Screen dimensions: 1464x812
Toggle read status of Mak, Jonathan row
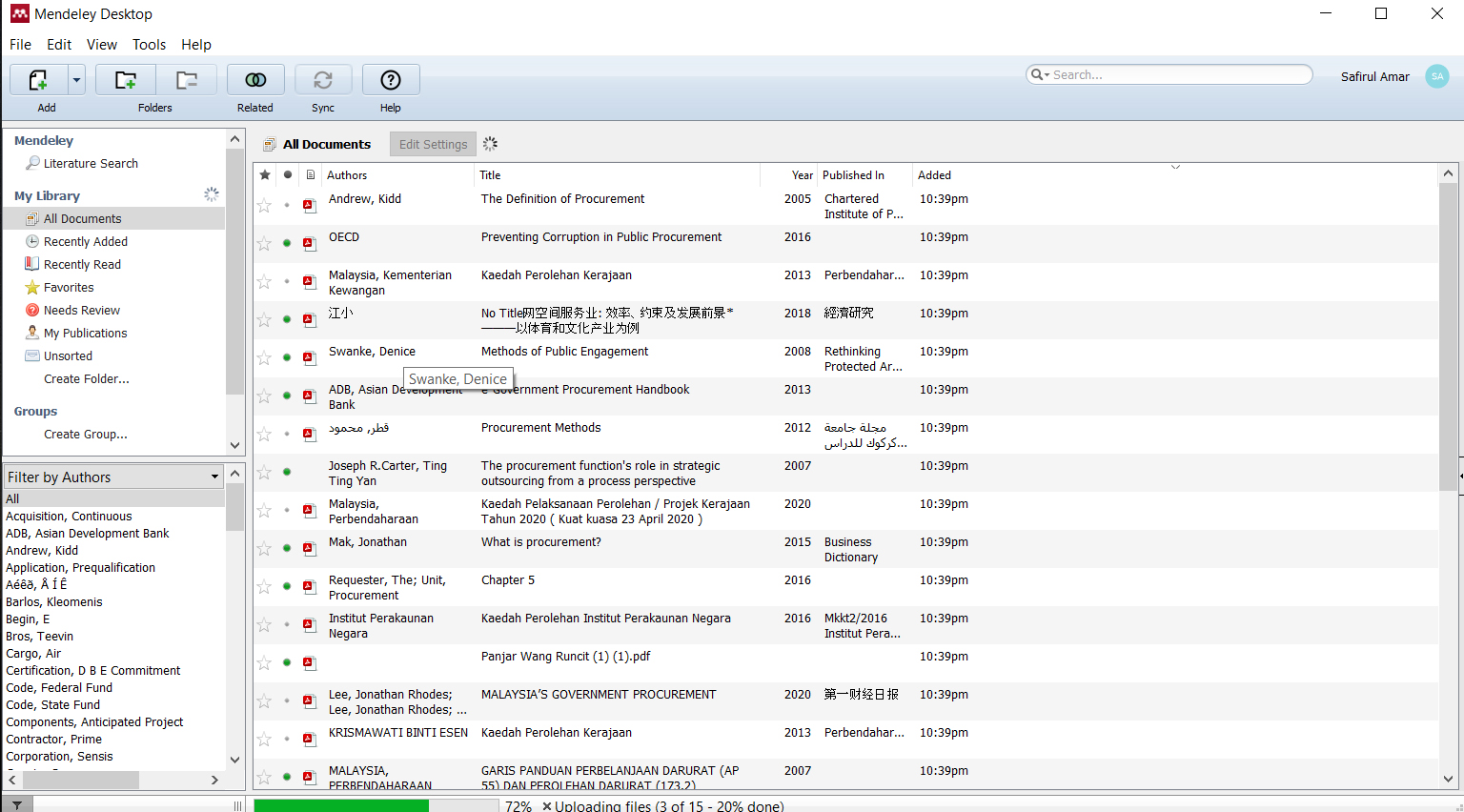pos(287,548)
